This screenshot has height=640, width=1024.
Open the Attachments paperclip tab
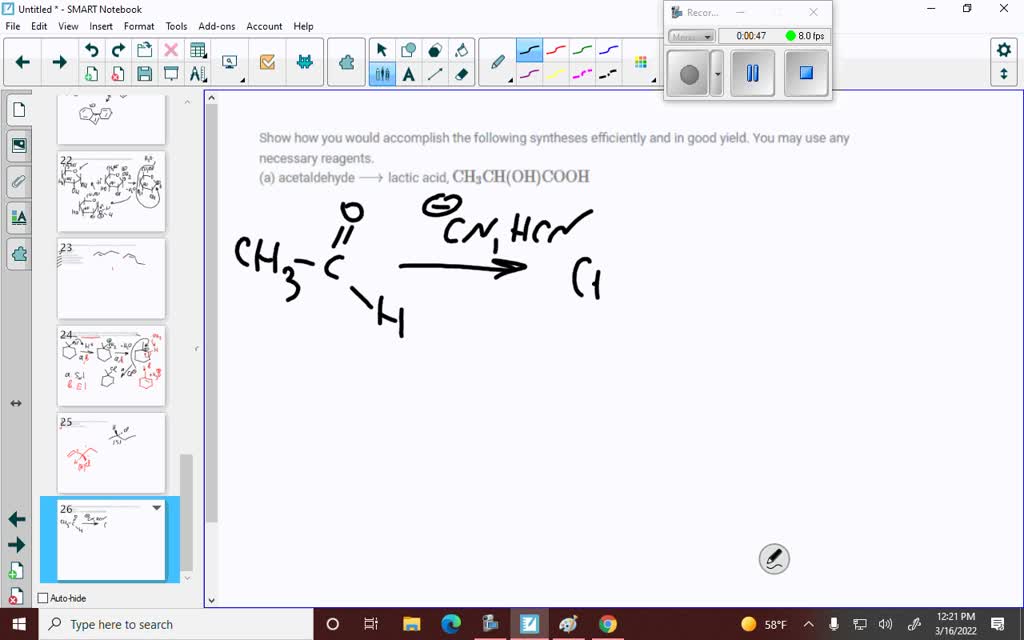pos(18,181)
